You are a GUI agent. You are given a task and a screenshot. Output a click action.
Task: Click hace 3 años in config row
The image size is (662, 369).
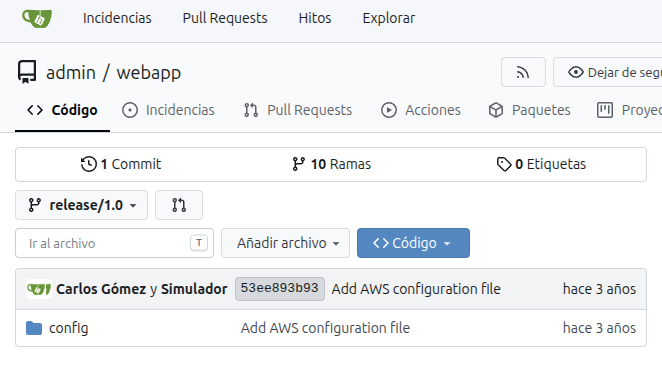[x=599, y=328]
